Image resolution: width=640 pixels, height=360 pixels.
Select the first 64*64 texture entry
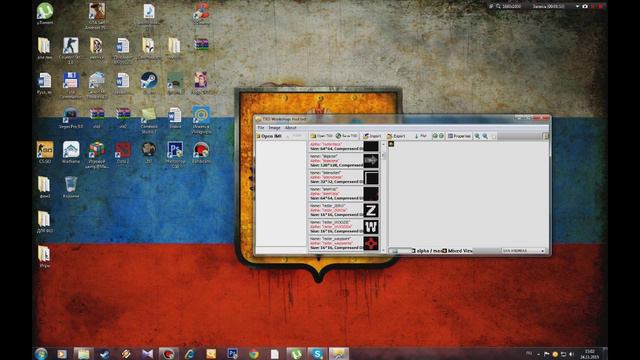(344, 147)
